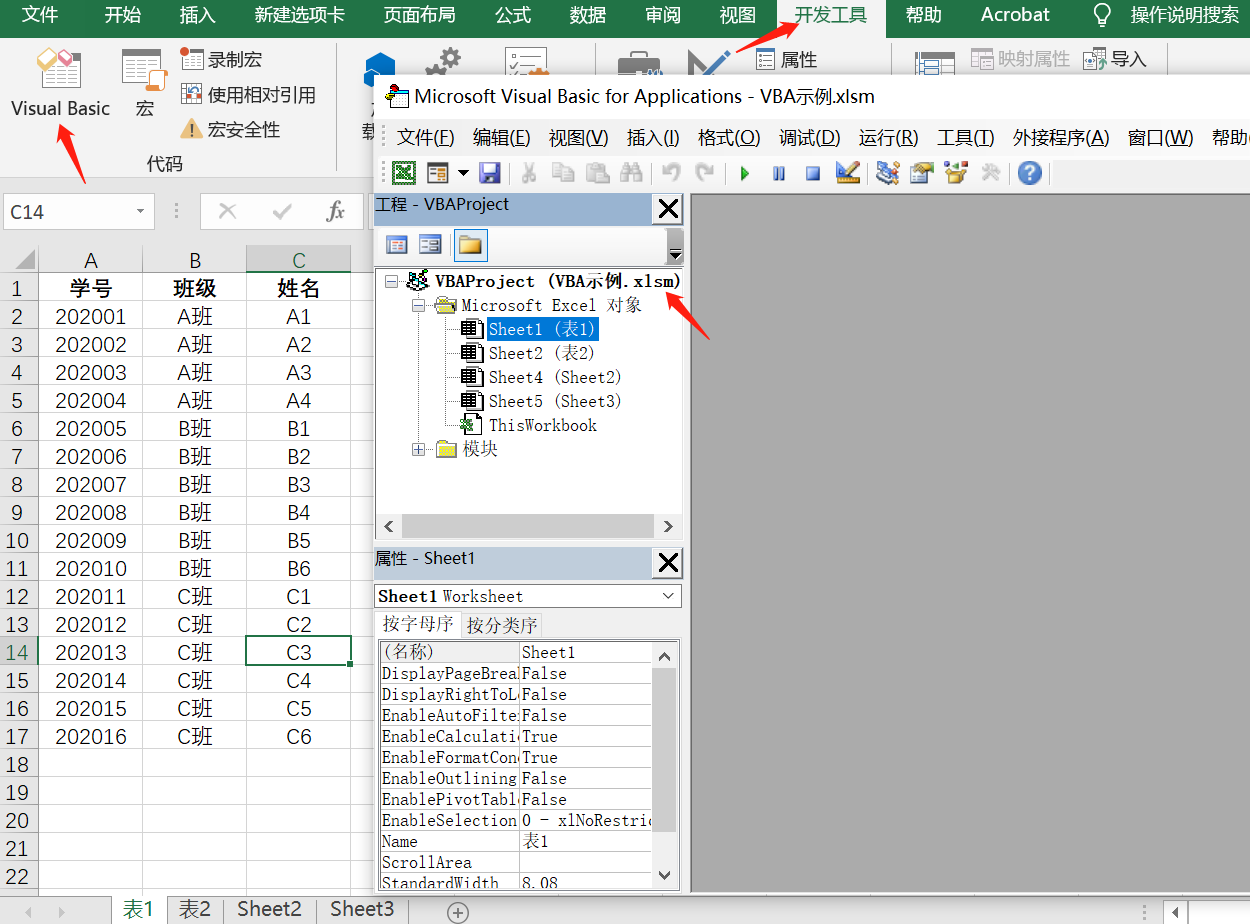This screenshot has height=924, width=1250.
Task: Open the Name Box dropdown arrow
Action: [x=140, y=212]
